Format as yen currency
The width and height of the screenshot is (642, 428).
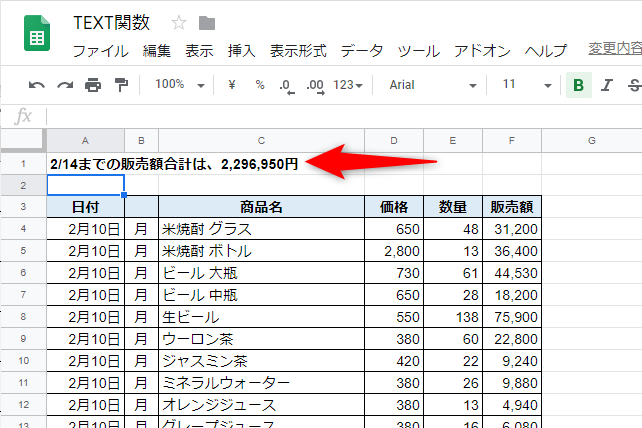click(232, 85)
